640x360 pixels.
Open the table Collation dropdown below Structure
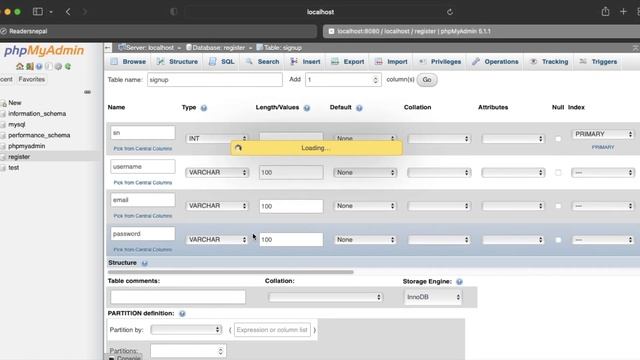pyautogui.click(x=325, y=297)
